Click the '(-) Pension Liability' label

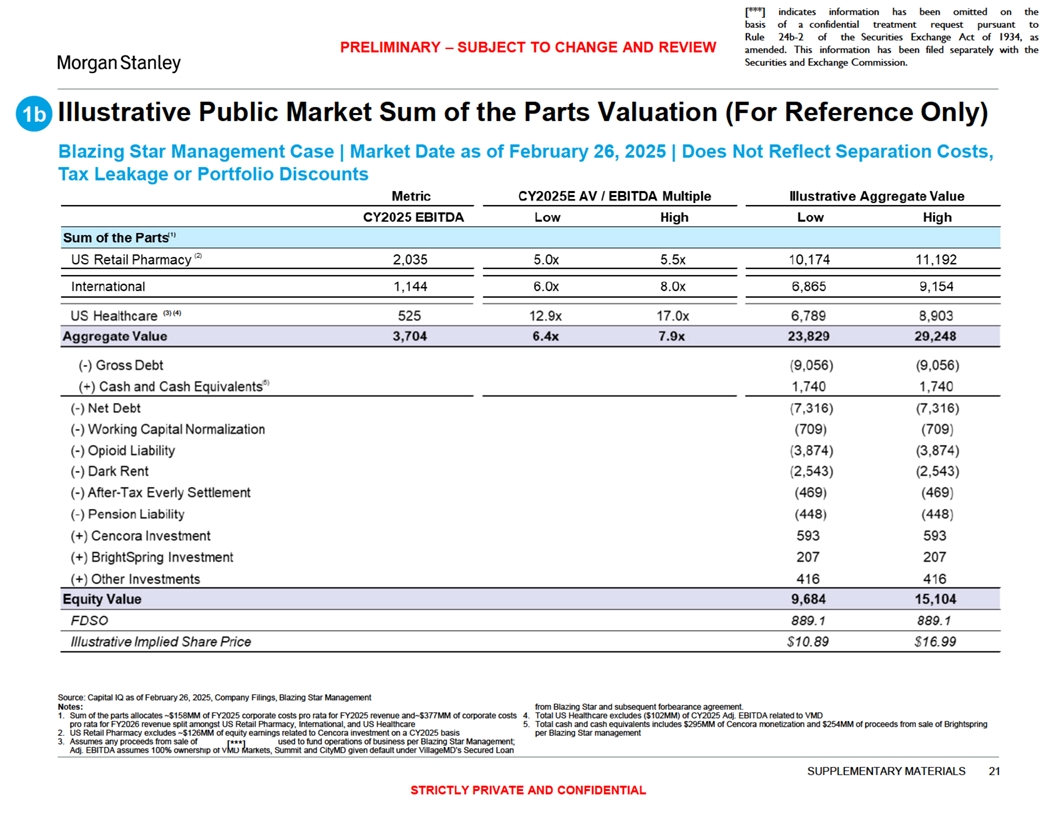tap(127, 514)
